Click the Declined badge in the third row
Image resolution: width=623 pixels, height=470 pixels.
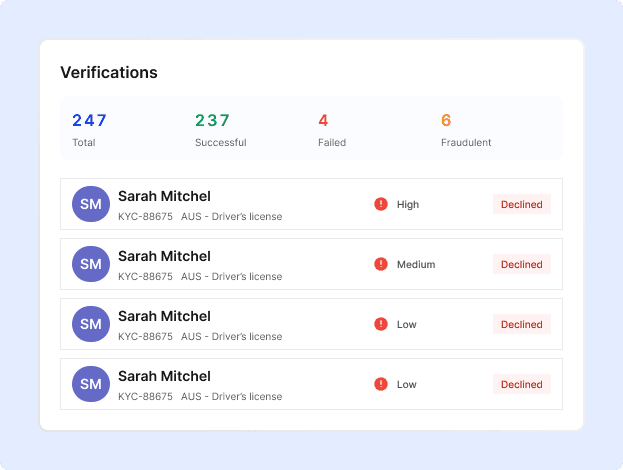tap(522, 324)
